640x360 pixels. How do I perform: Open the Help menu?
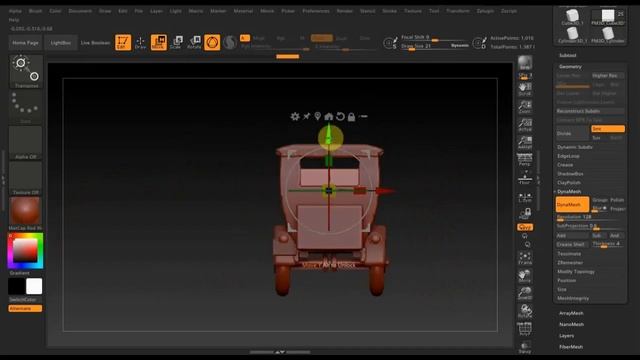point(14,20)
